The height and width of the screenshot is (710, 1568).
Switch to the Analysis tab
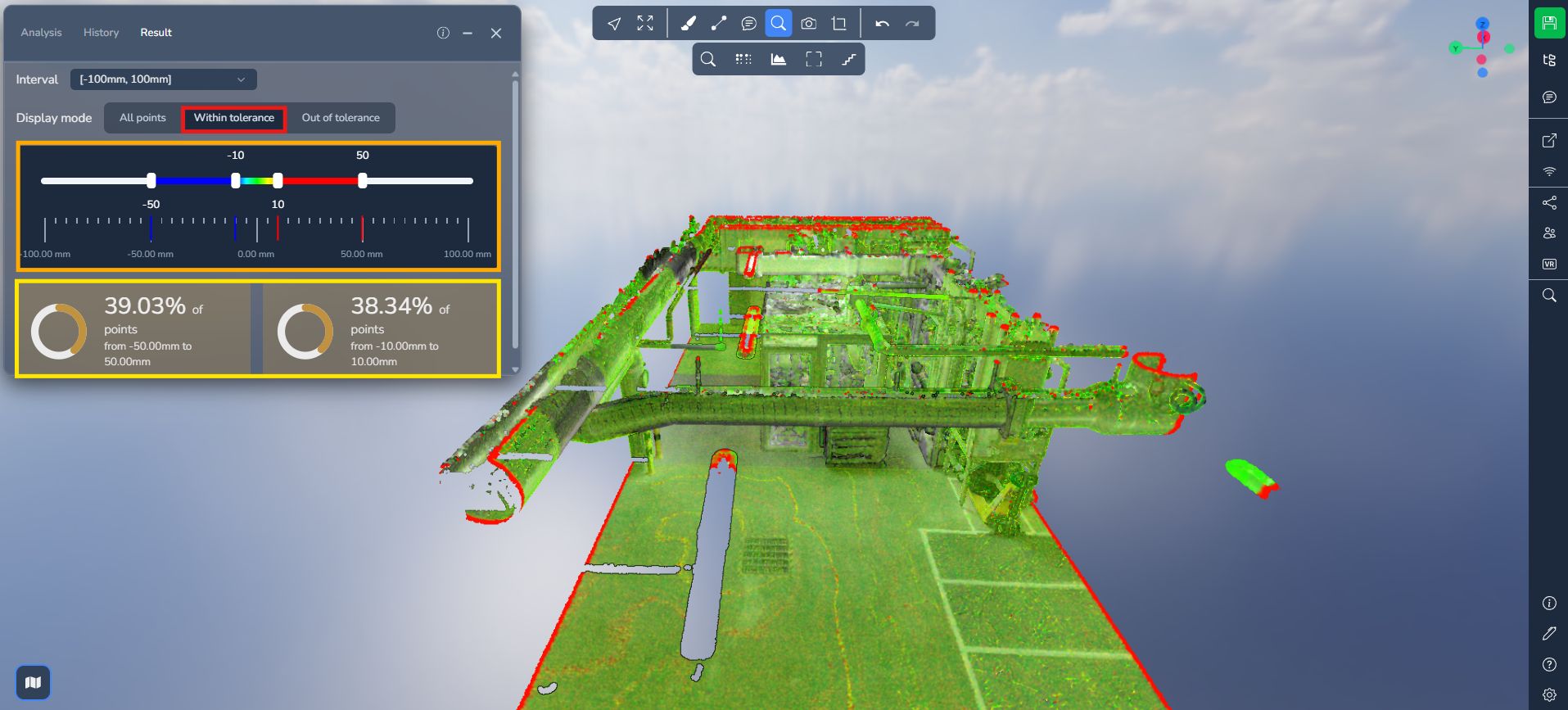point(41,33)
